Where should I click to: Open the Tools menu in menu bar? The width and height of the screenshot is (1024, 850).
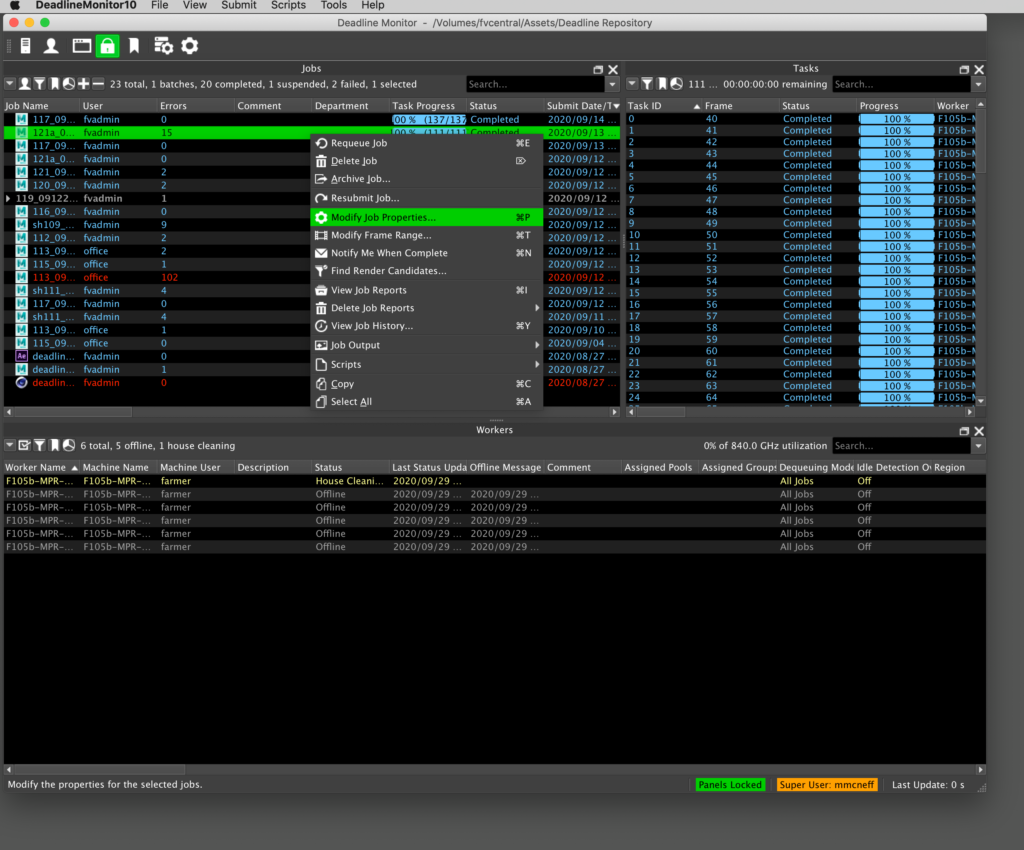point(334,5)
